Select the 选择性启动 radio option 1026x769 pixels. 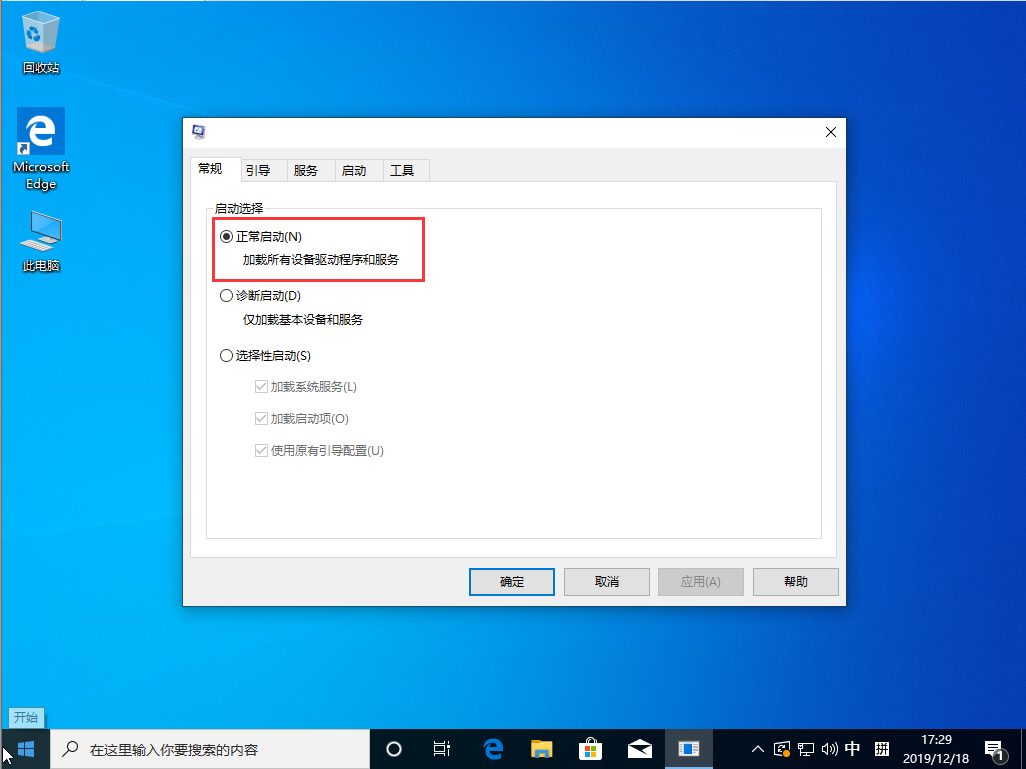[226, 355]
